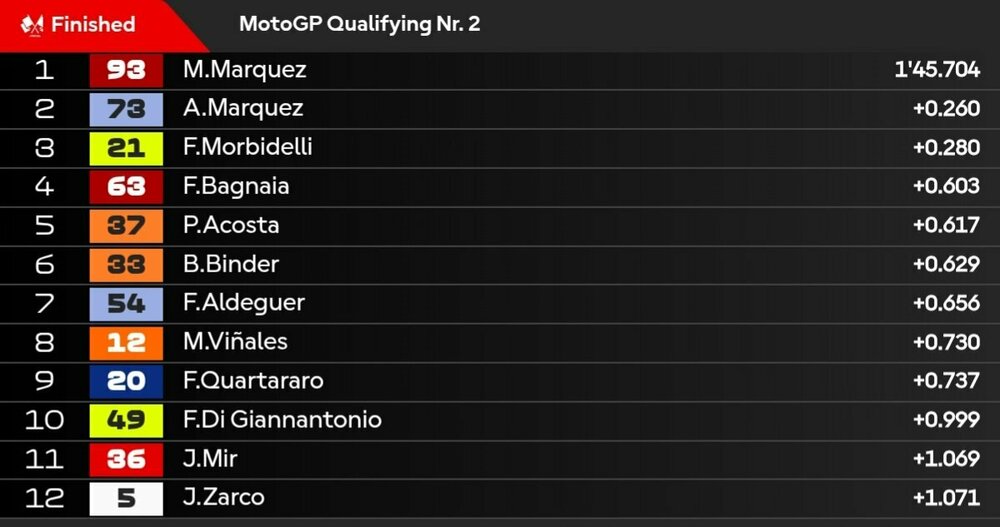Select the white number 5 badge
The width and height of the screenshot is (1000, 527).
[x=126, y=498]
